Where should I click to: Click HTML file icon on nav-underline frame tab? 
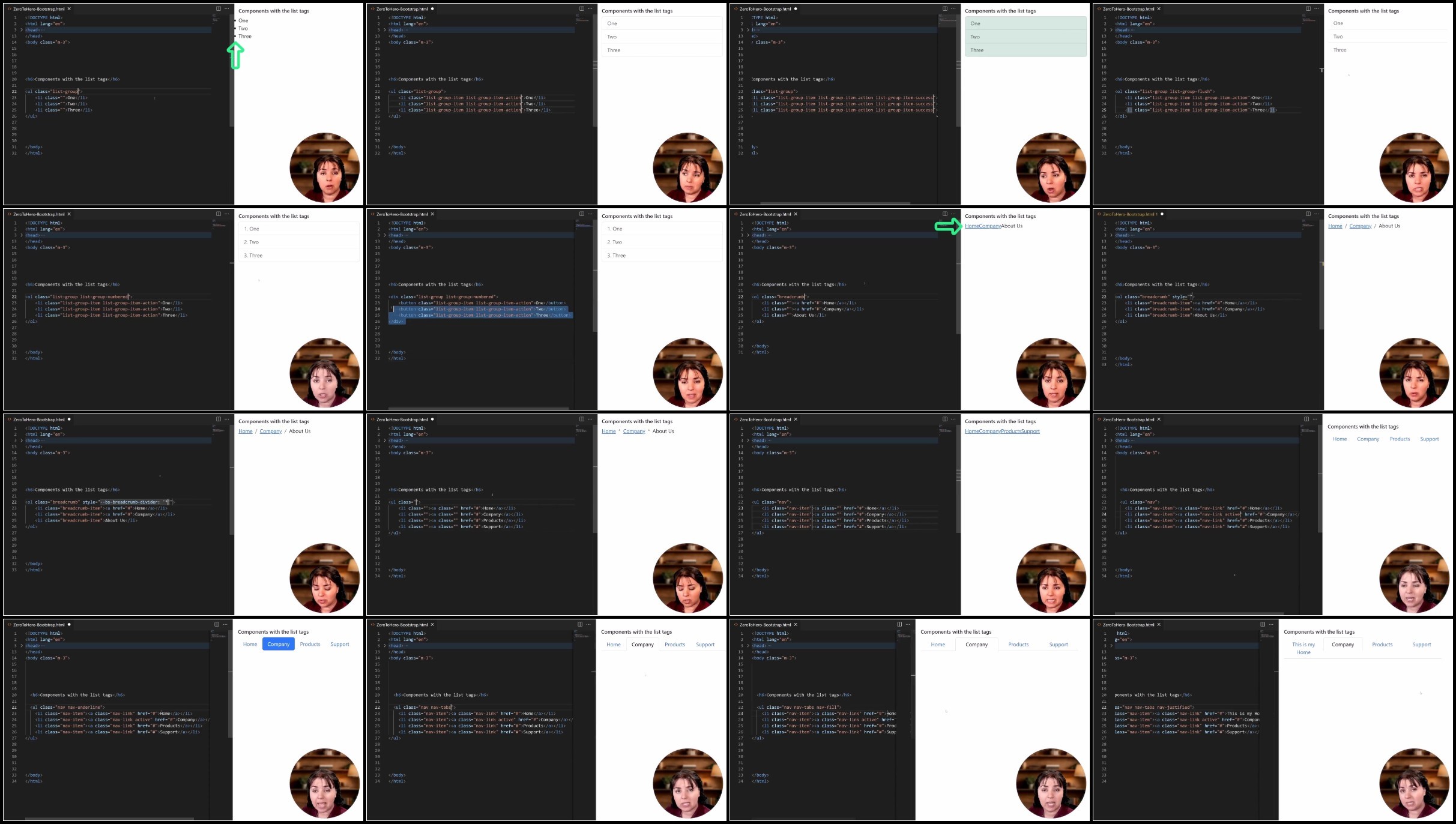click(10, 625)
